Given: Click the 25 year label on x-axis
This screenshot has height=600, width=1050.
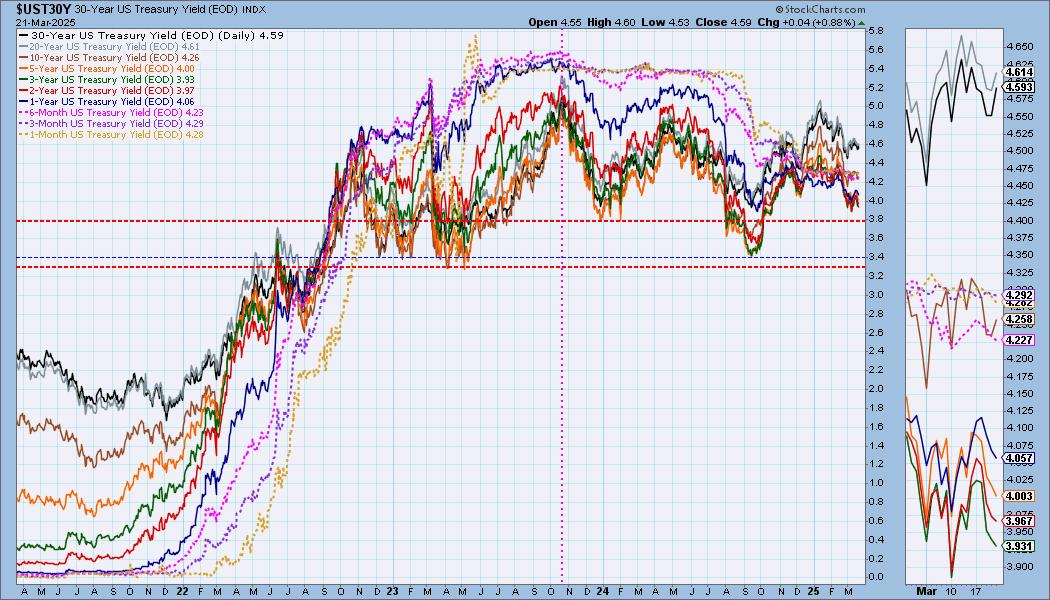Looking at the screenshot, I should click(813, 591).
